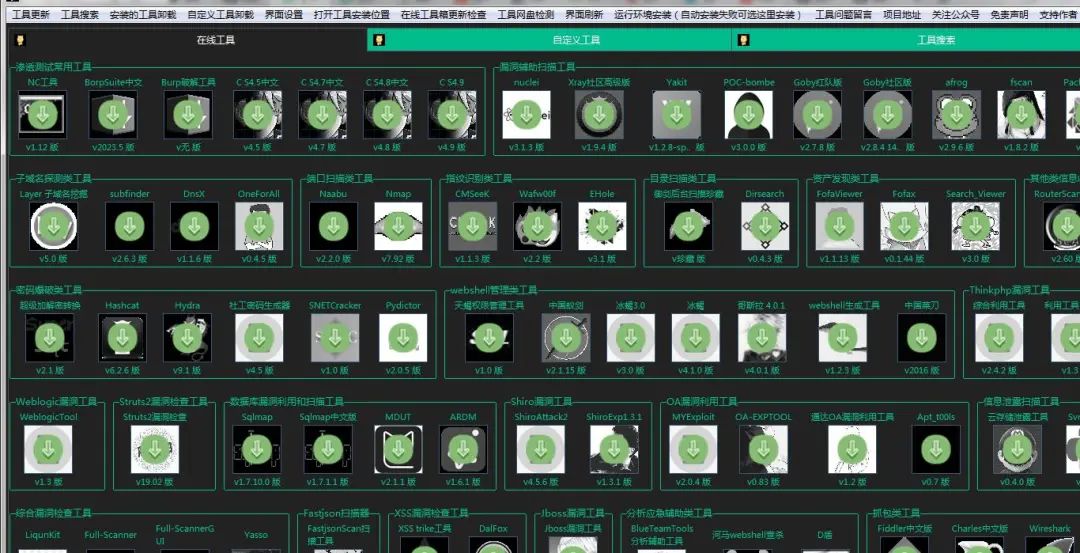Click the BurpSuite中文 download icon
The image size is (1080, 553).
pos(113,114)
